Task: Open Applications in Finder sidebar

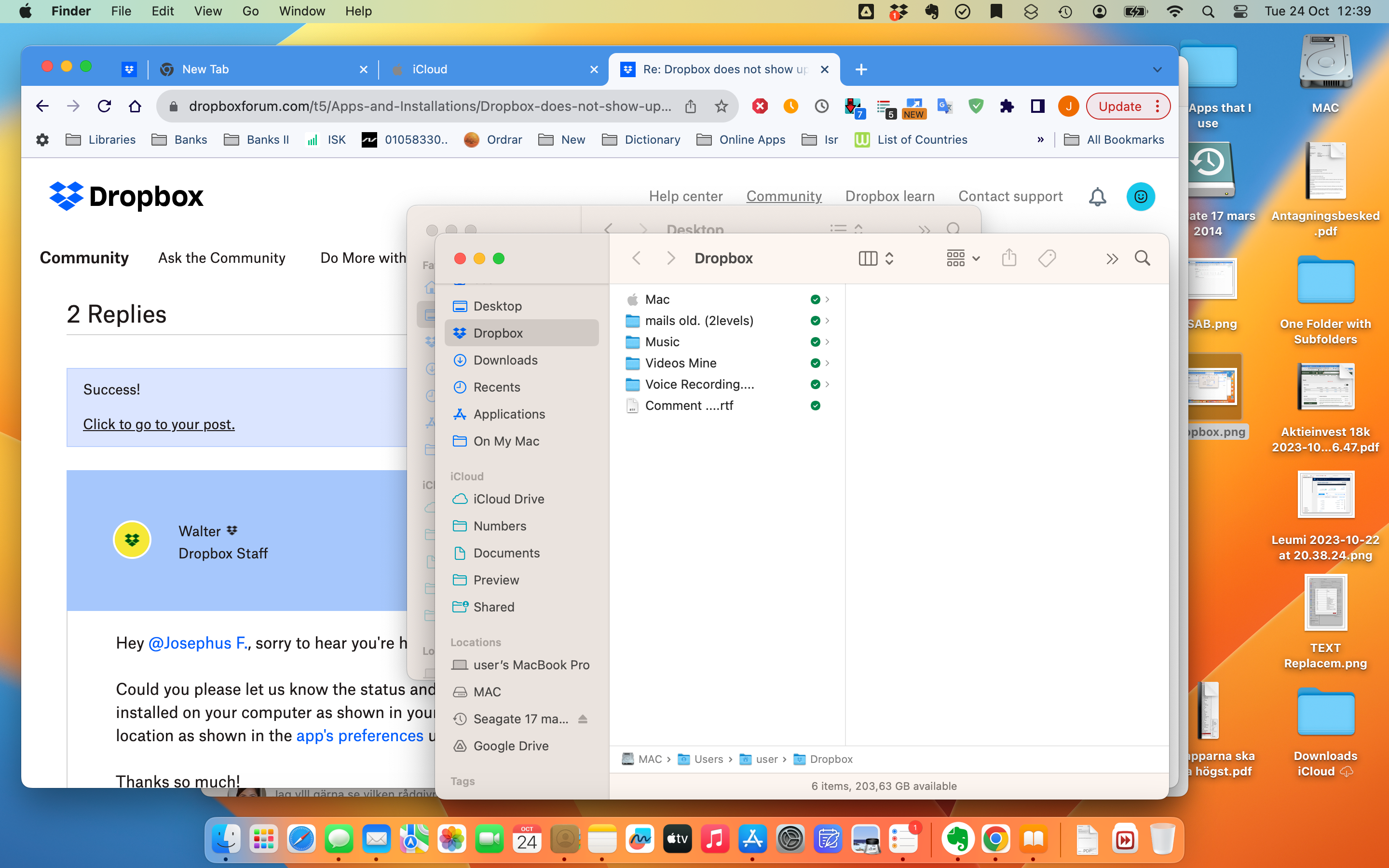Action: tap(521, 414)
